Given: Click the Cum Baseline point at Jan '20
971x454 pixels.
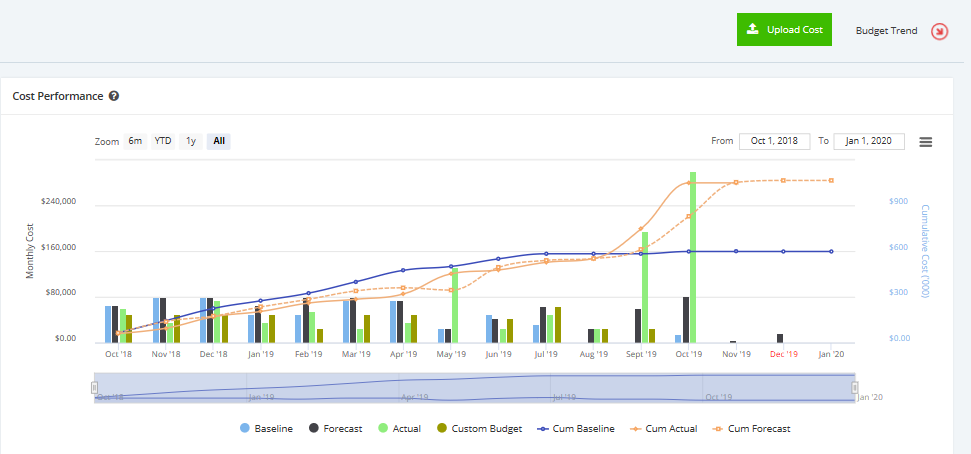Looking at the screenshot, I should tap(831, 251).
